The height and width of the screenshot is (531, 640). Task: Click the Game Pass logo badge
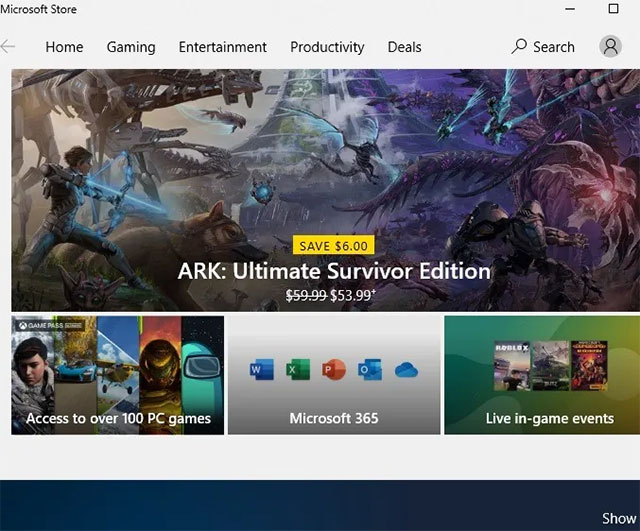[x=51, y=325]
